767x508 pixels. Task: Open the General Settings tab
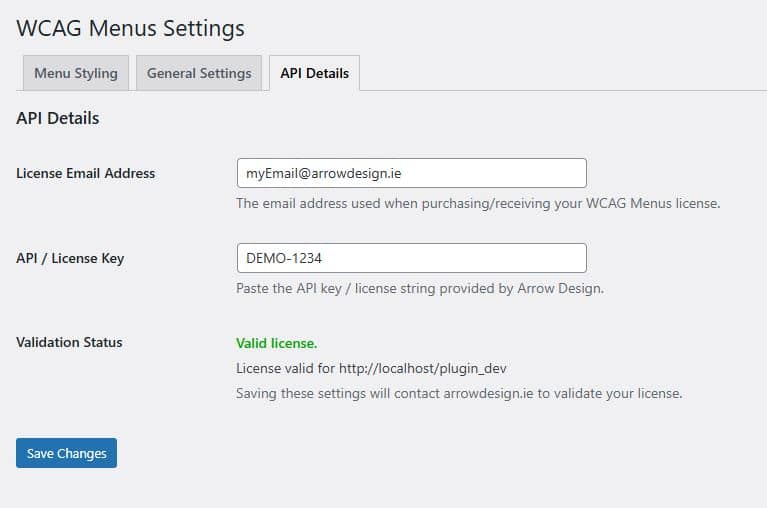click(199, 73)
